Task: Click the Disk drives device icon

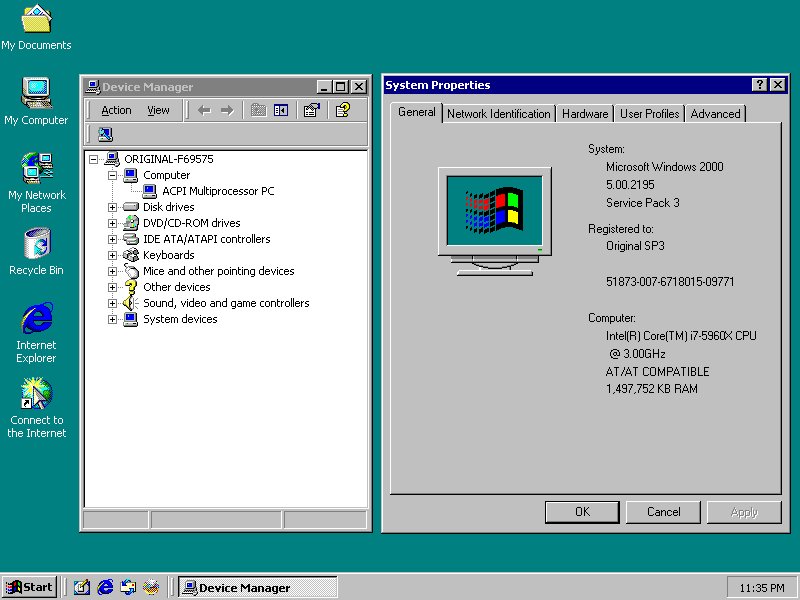Action: tap(131, 207)
